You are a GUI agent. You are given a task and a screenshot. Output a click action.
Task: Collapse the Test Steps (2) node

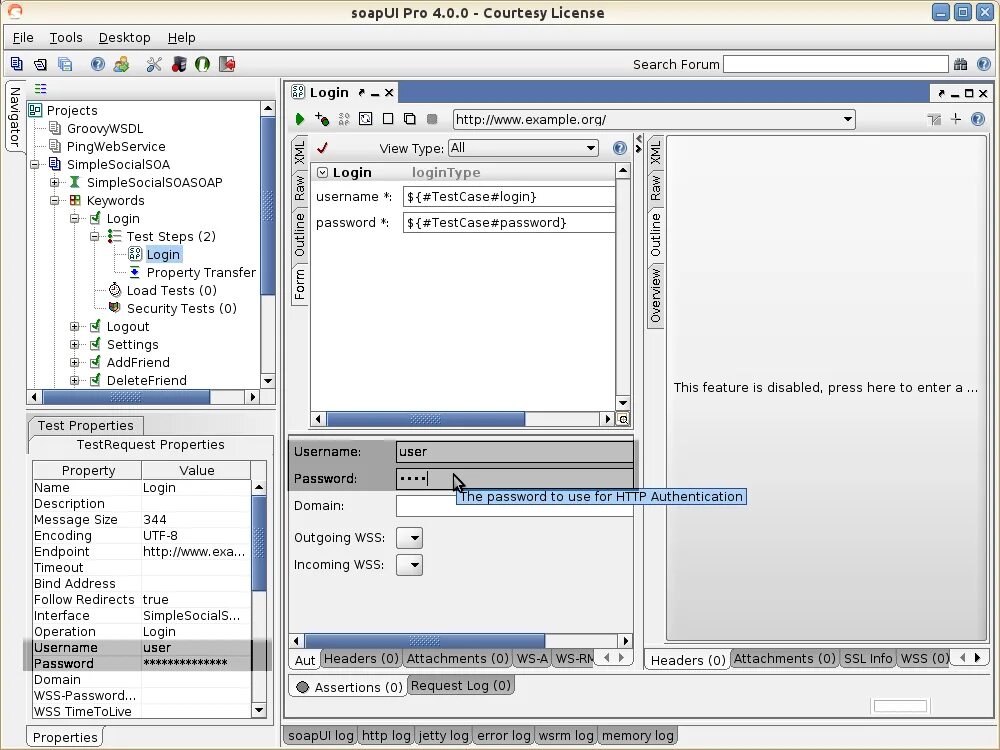pos(94,237)
